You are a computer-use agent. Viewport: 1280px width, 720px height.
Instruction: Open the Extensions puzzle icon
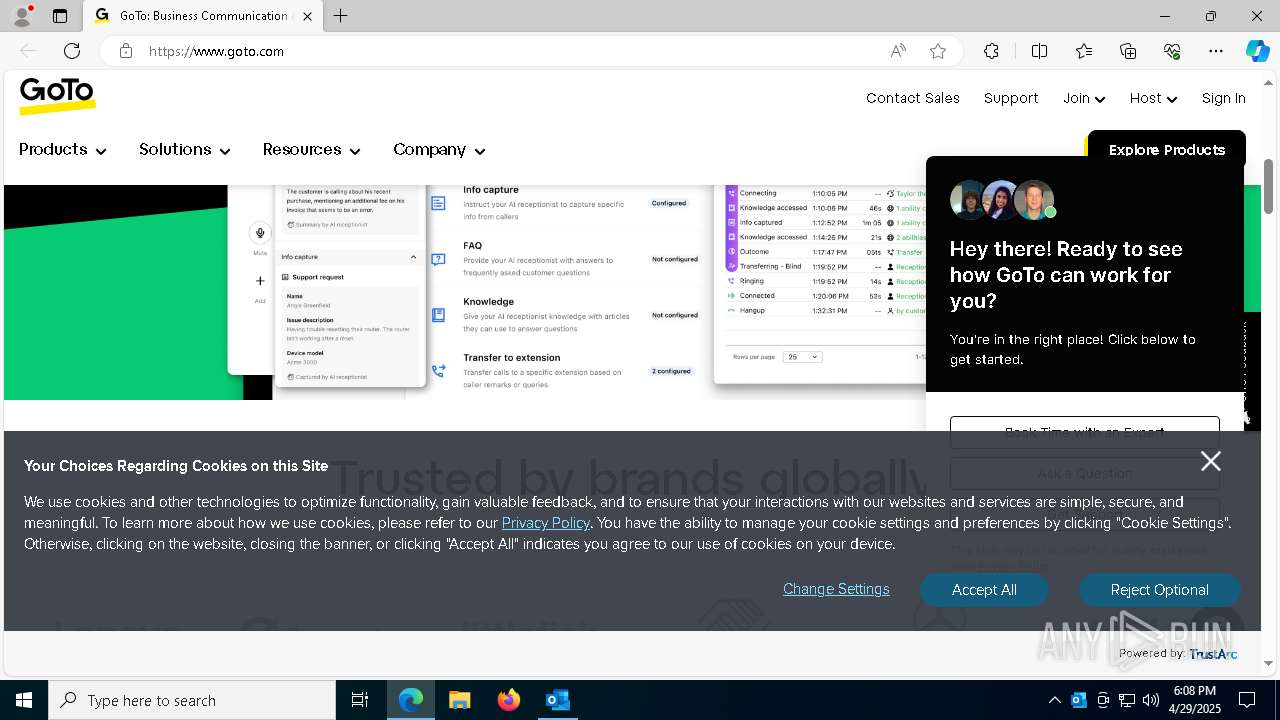pyautogui.click(x=991, y=51)
